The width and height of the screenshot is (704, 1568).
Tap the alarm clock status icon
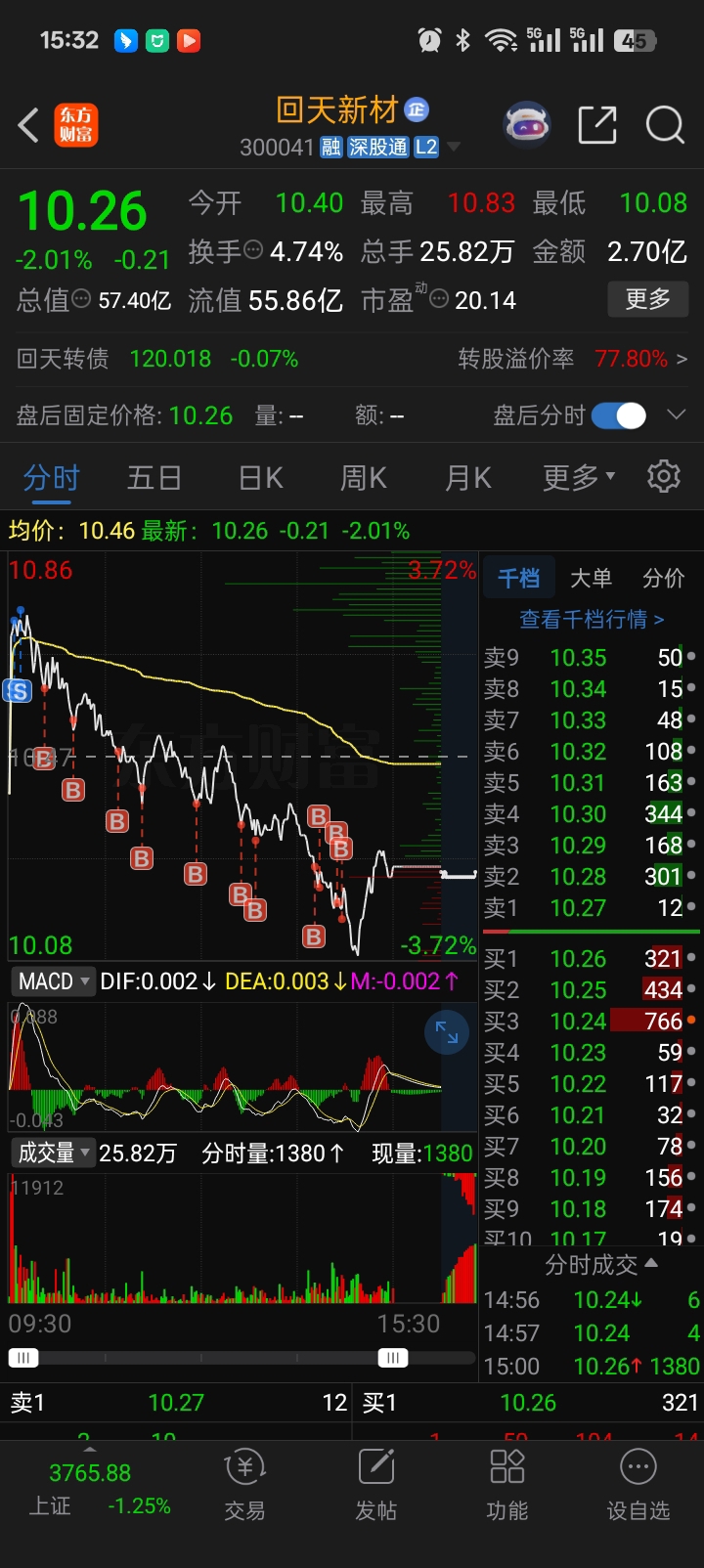[x=429, y=40]
